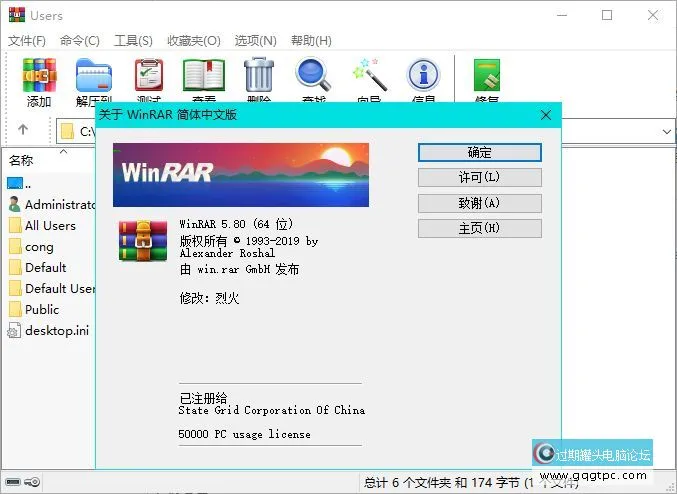Select the cong folder
The height and width of the screenshot is (494, 677).
tap(31, 247)
